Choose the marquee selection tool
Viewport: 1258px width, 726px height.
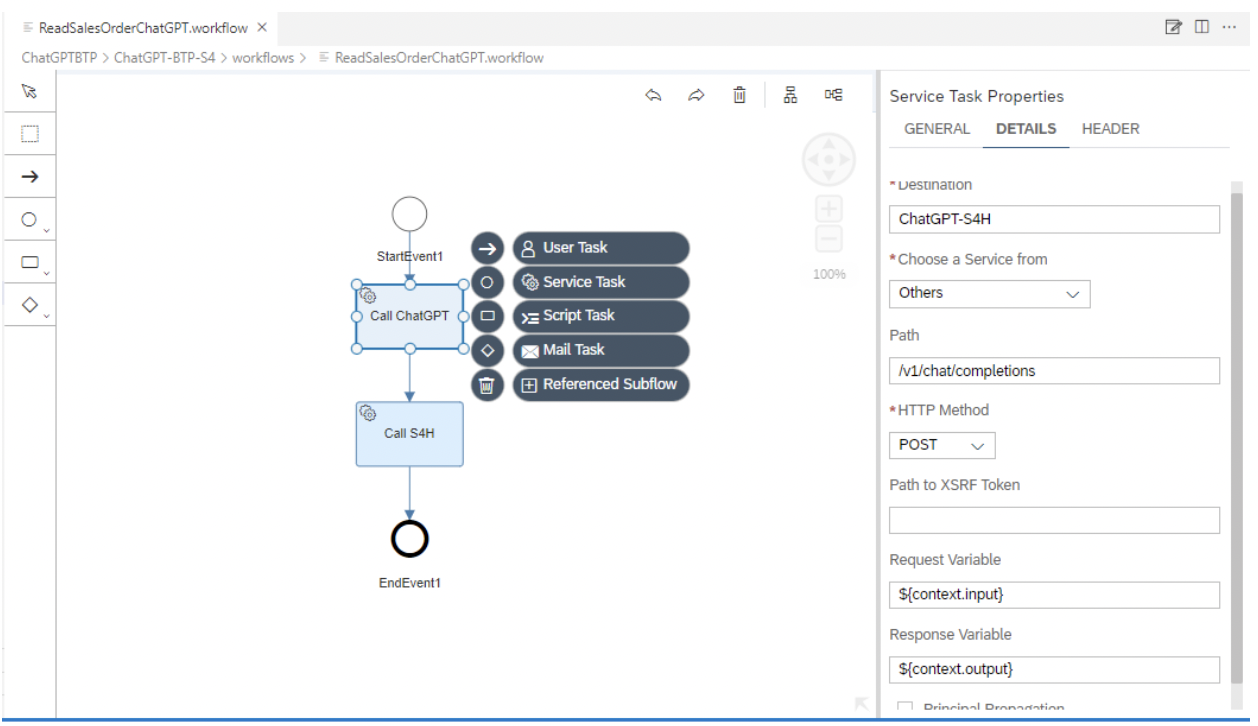click(x=30, y=133)
